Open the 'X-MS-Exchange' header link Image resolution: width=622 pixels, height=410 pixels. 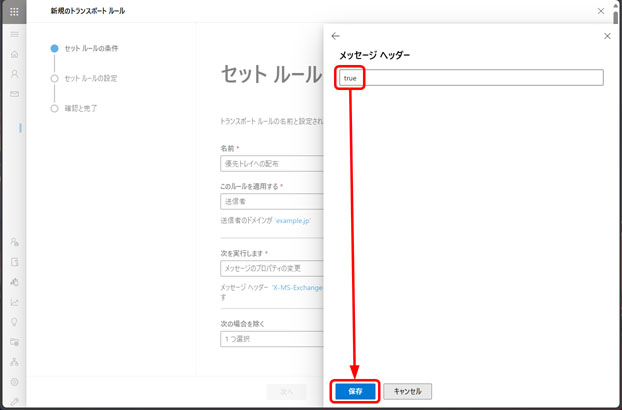tap(297, 287)
